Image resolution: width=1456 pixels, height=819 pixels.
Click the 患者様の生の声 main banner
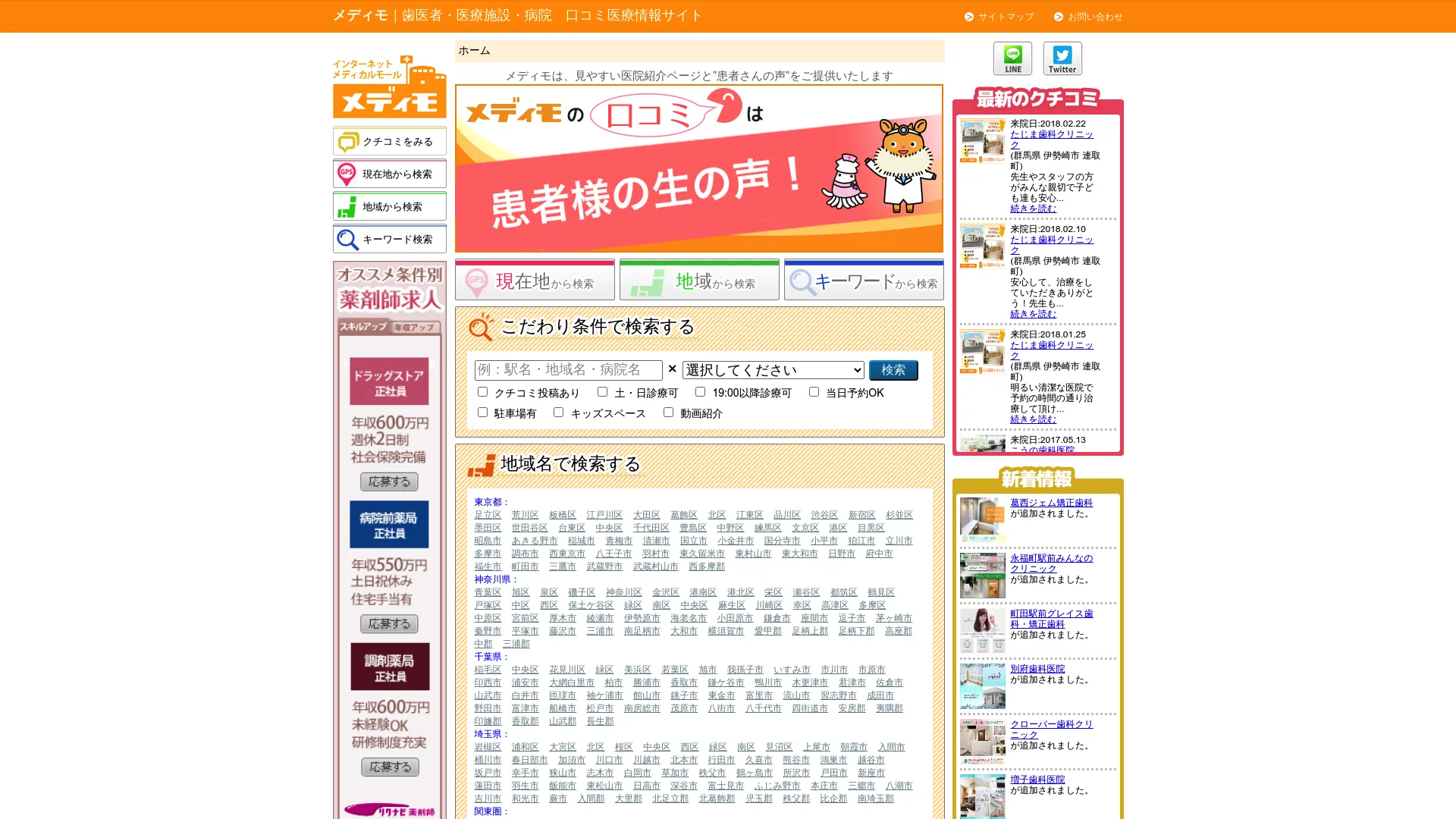[x=699, y=168]
